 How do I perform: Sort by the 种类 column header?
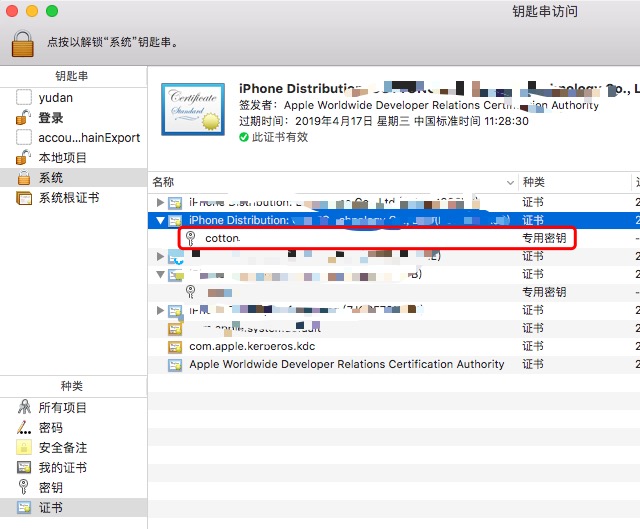coord(574,182)
